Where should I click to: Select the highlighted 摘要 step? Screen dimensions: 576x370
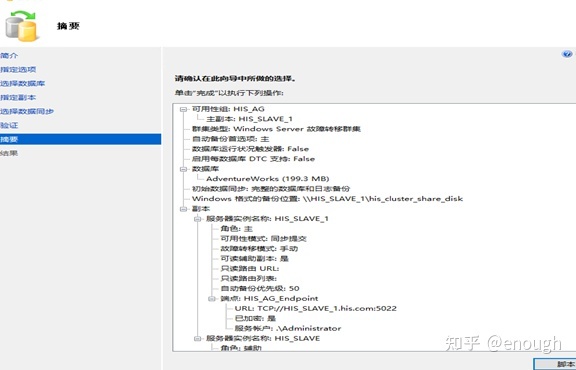[x=80, y=139]
